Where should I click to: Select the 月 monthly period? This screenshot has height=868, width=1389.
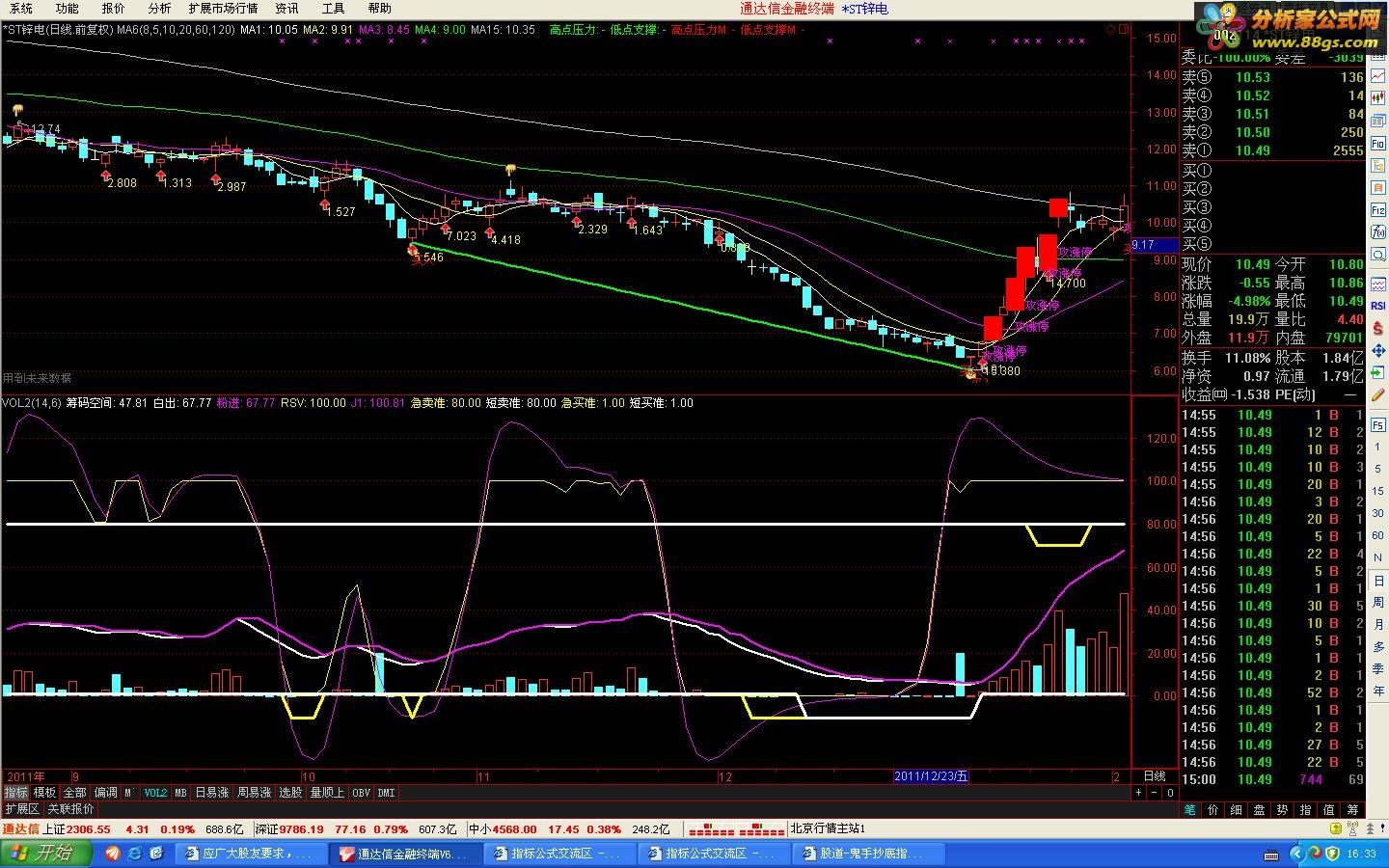tap(1378, 625)
